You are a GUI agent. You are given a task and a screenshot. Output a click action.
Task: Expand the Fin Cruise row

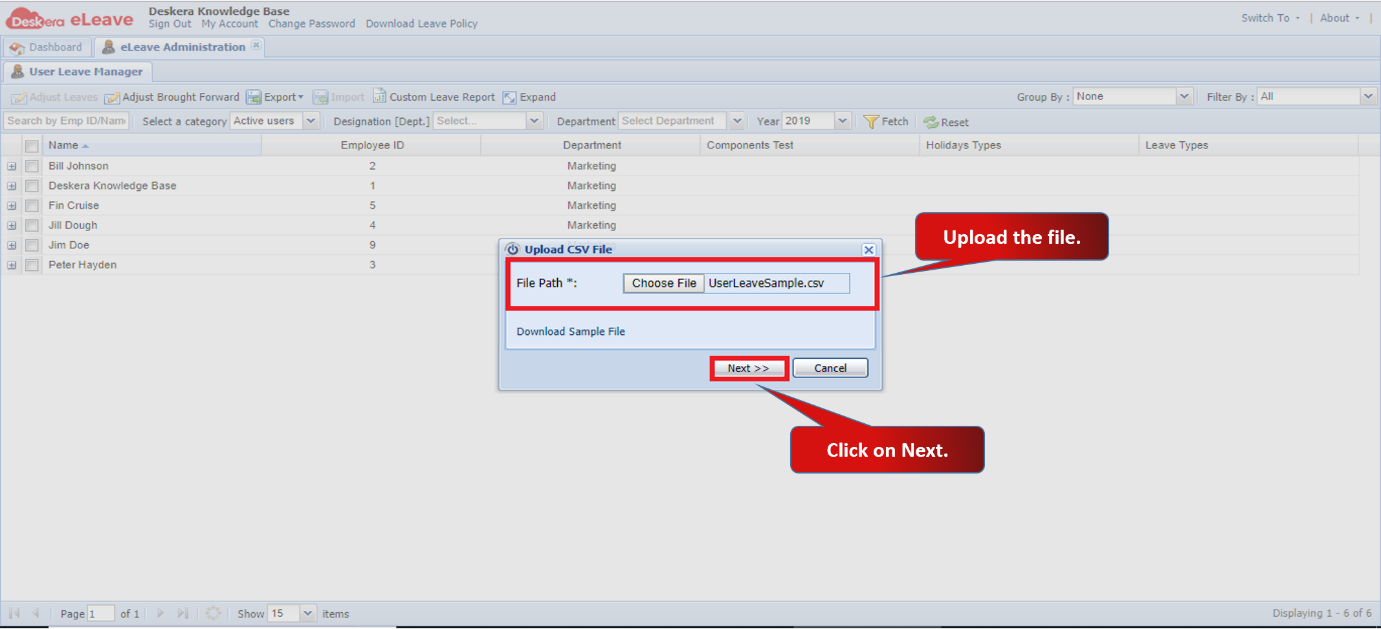tap(12, 206)
